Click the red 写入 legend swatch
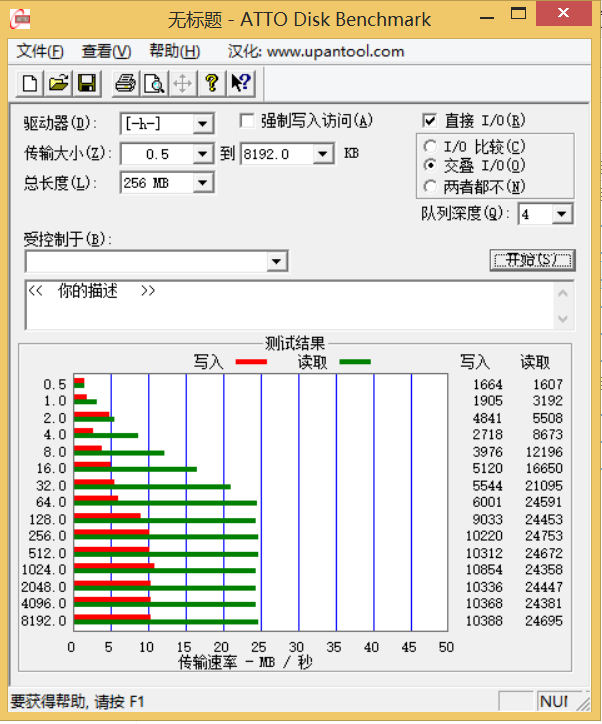The width and height of the screenshot is (602, 724). click(x=251, y=362)
